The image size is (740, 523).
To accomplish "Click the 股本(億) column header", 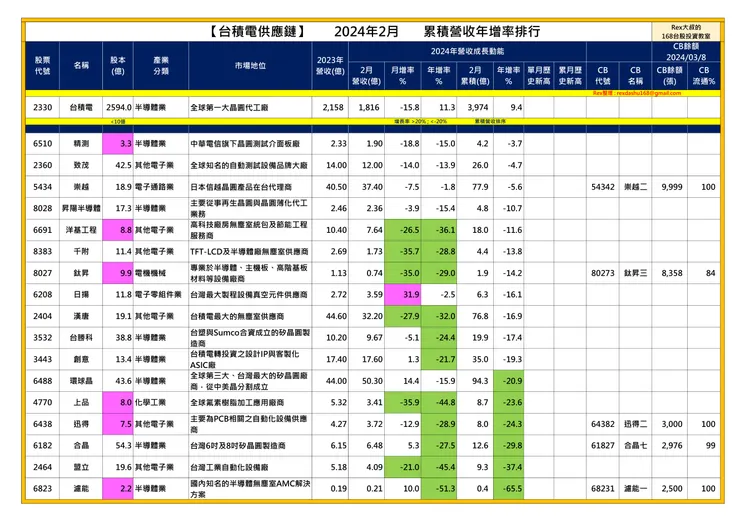I will point(118,66).
